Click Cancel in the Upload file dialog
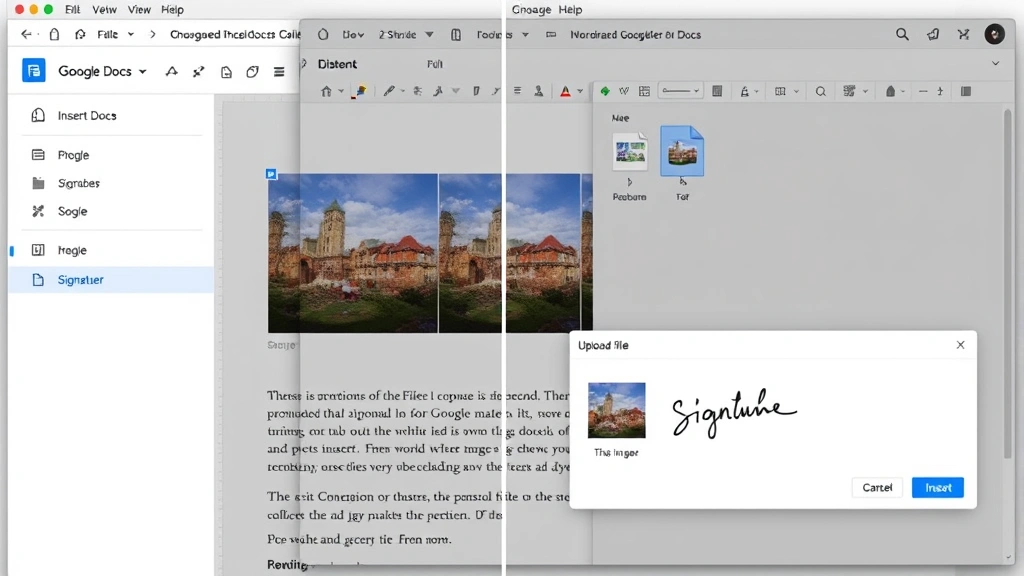The image size is (1024, 576). coord(877,487)
